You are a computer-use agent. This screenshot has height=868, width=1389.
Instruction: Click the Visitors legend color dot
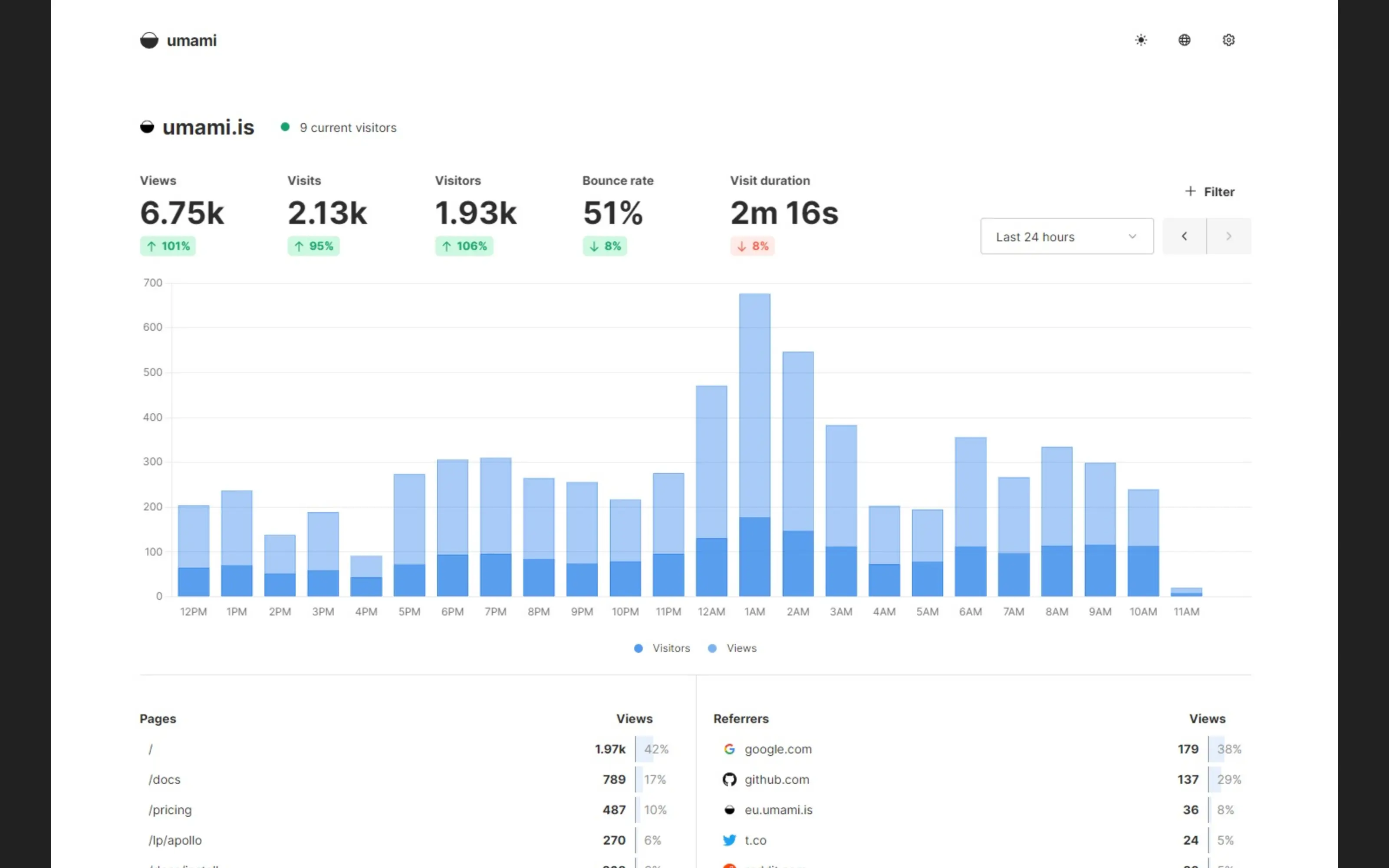pos(638,648)
